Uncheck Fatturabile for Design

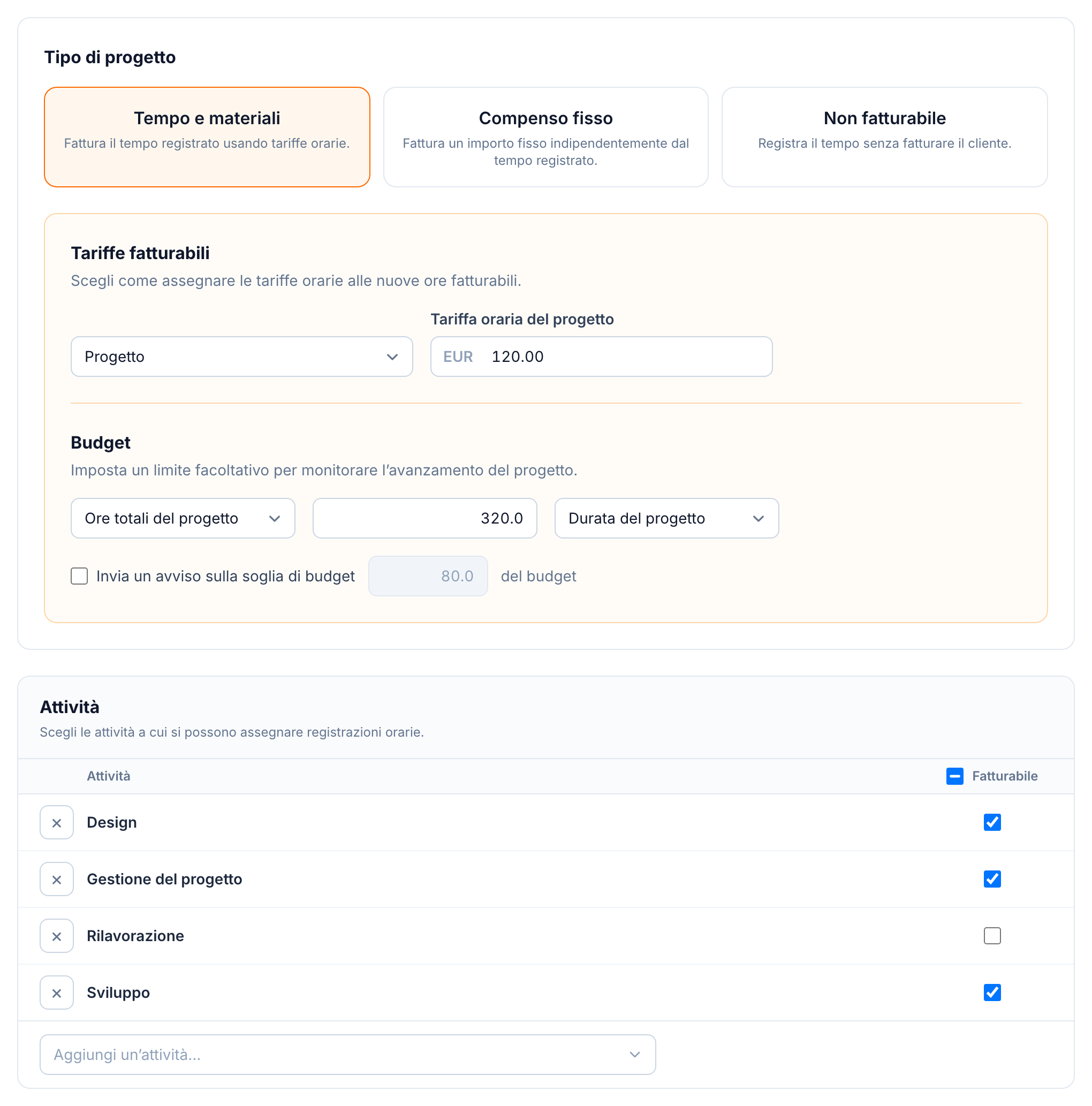pos(992,823)
